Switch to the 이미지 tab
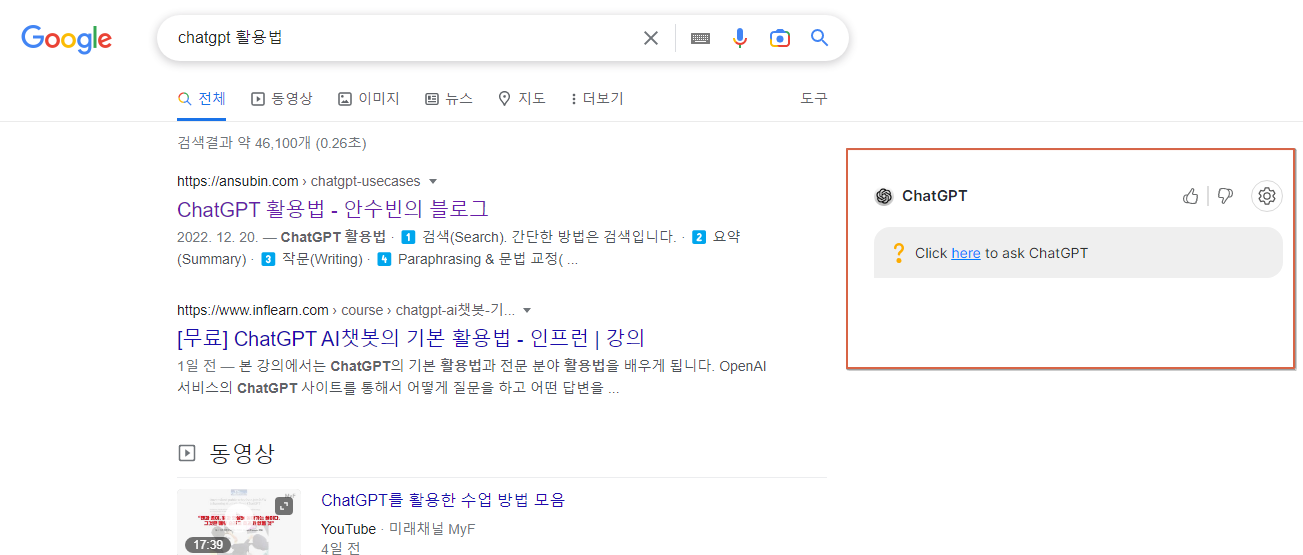The height and width of the screenshot is (555, 1303). [369, 98]
